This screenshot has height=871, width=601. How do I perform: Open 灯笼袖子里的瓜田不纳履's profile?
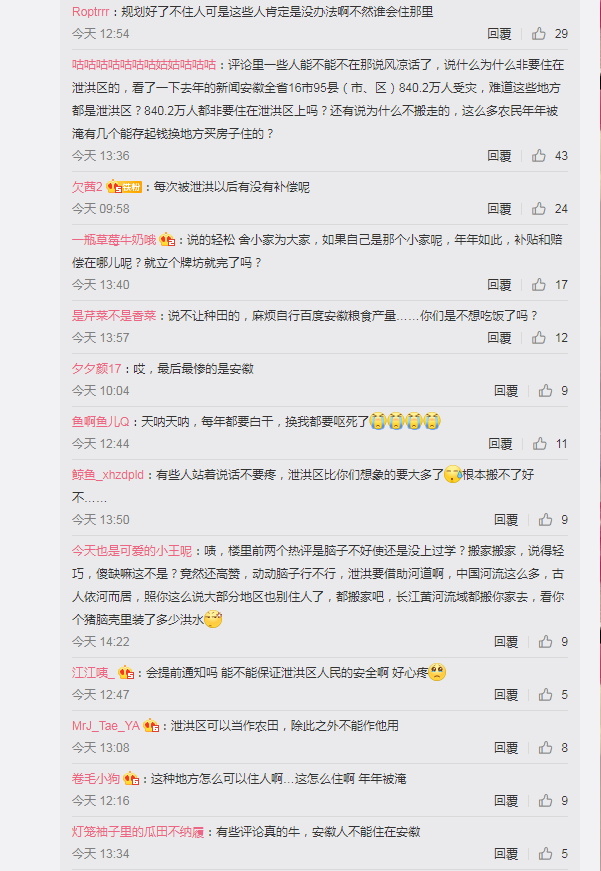(x=138, y=832)
